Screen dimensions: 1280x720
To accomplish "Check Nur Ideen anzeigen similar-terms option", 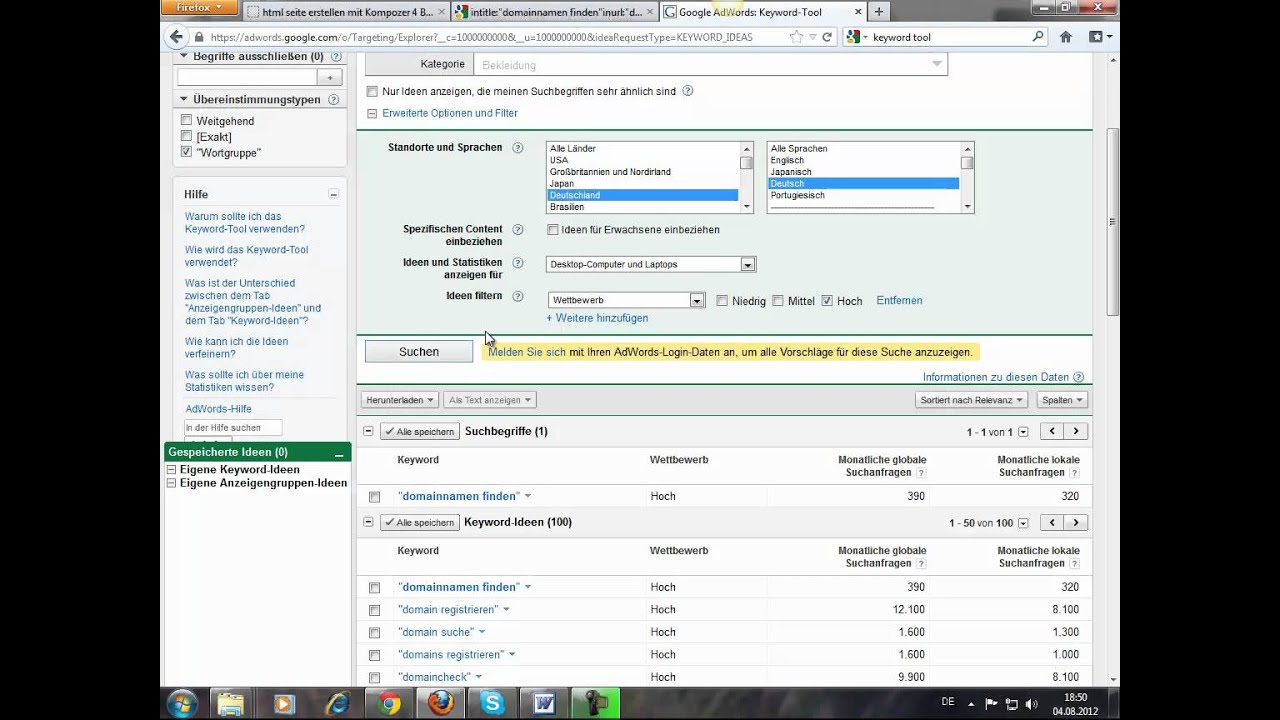I will (x=372, y=91).
